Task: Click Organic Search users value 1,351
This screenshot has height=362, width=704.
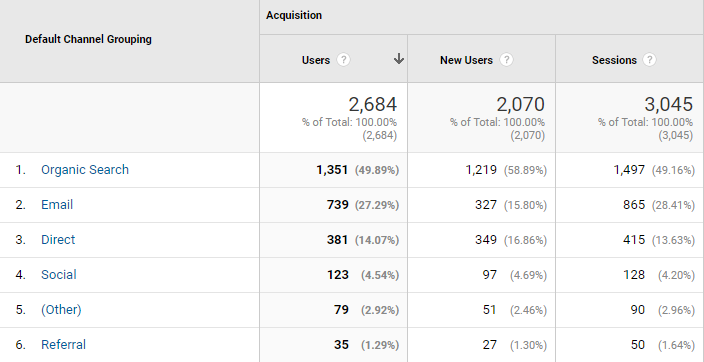Action: point(332,170)
